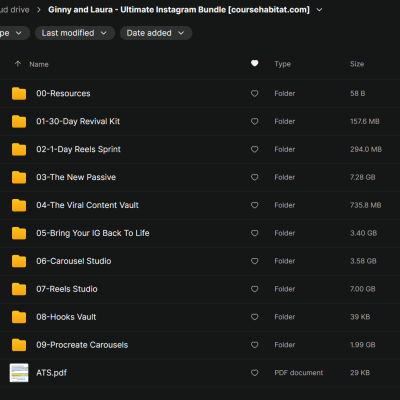
Task: Select the 05-Bring Your IG Back To Life name
Action: pyautogui.click(x=93, y=233)
